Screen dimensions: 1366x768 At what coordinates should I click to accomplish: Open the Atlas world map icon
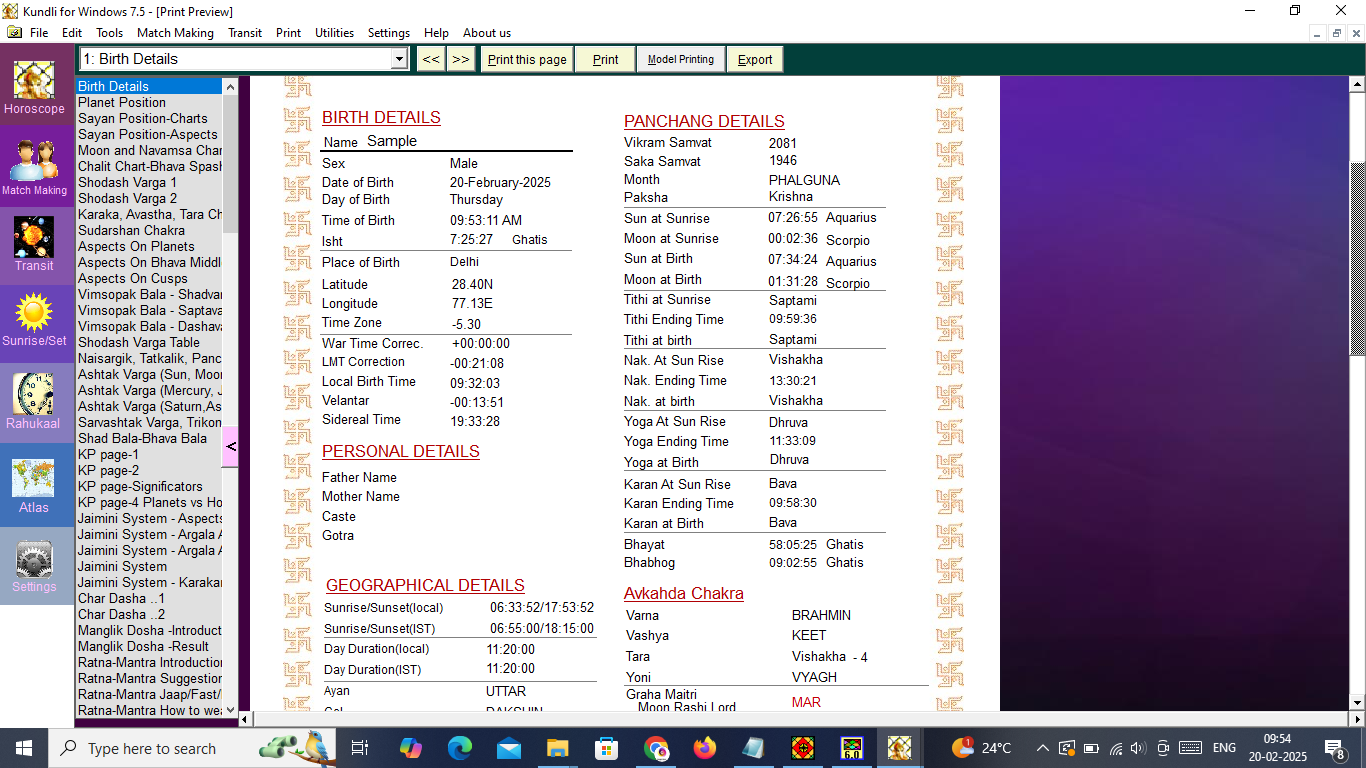pyautogui.click(x=34, y=479)
